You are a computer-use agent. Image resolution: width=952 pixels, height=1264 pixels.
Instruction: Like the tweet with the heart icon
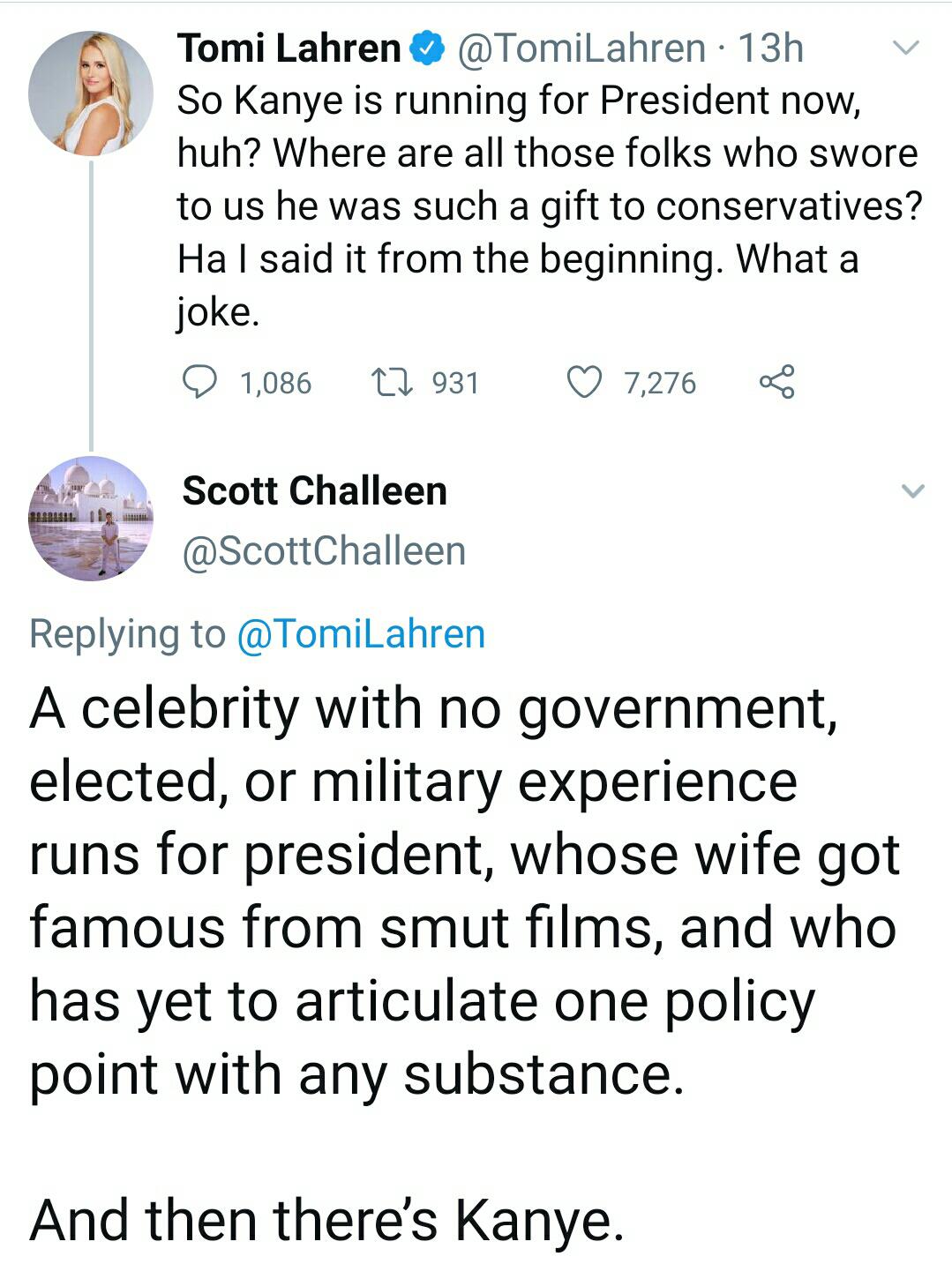point(583,383)
